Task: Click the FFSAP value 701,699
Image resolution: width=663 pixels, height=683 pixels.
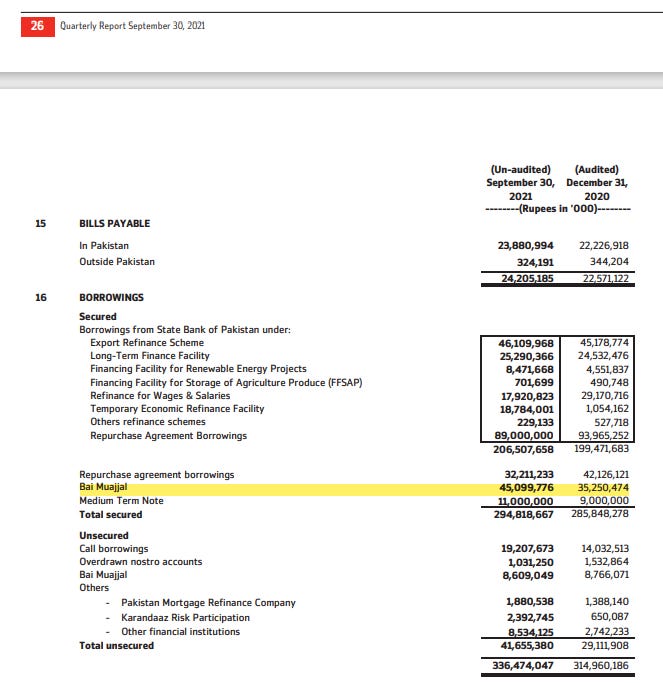Action: coord(534,382)
